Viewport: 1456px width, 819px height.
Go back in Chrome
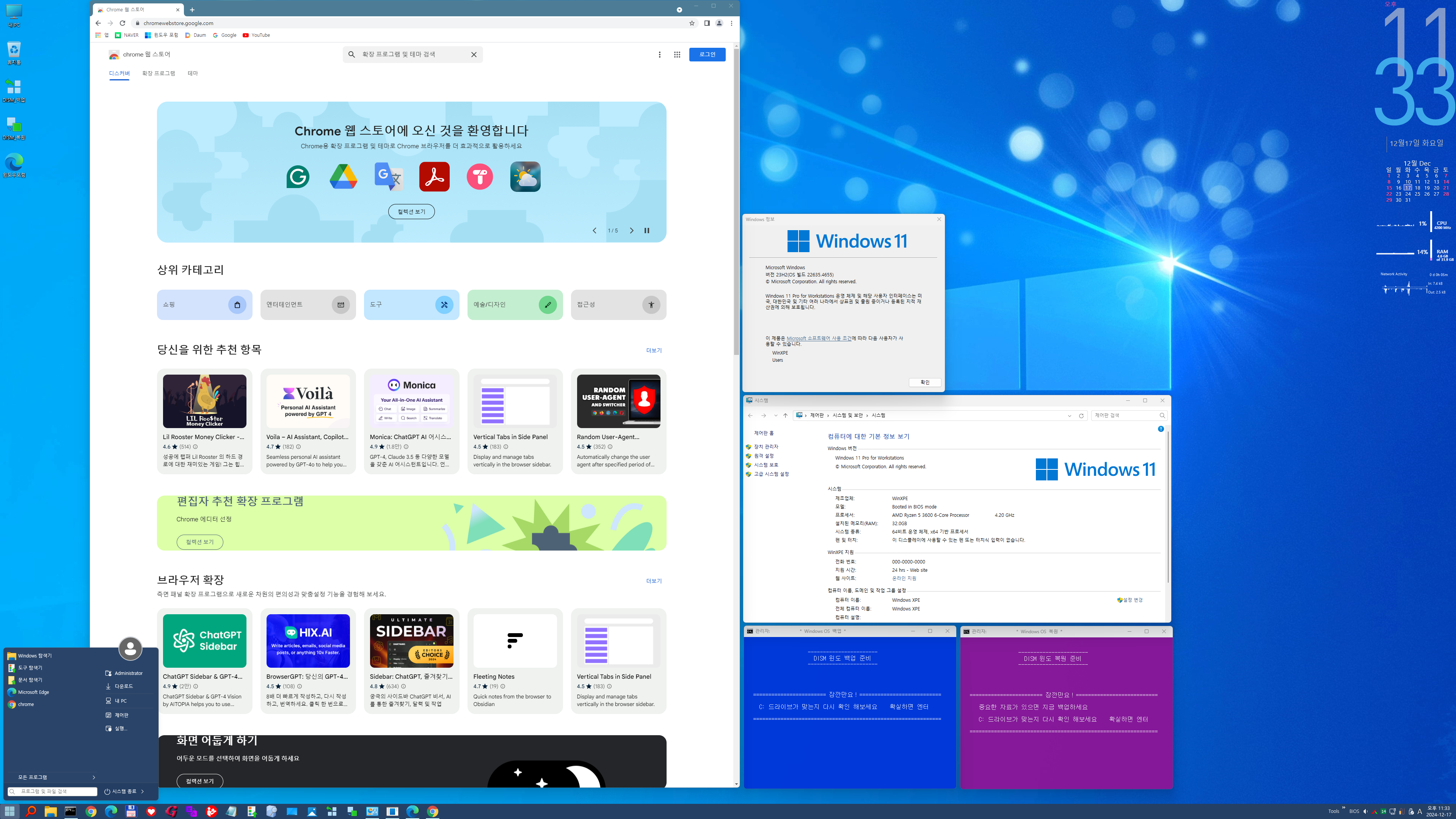click(x=98, y=23)
